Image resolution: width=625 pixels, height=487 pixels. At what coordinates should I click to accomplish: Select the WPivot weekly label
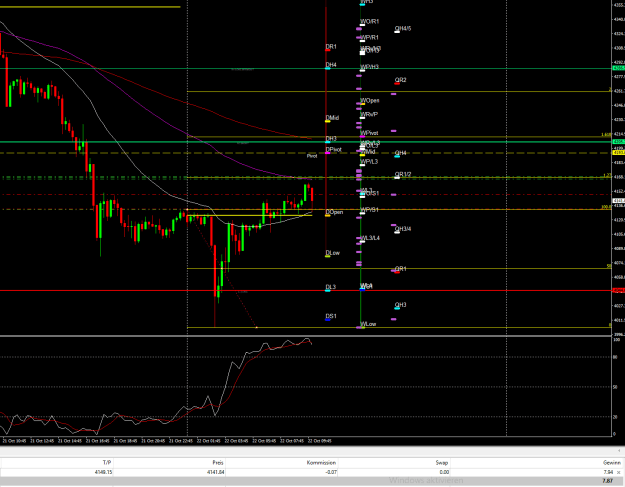click(369, 133)
